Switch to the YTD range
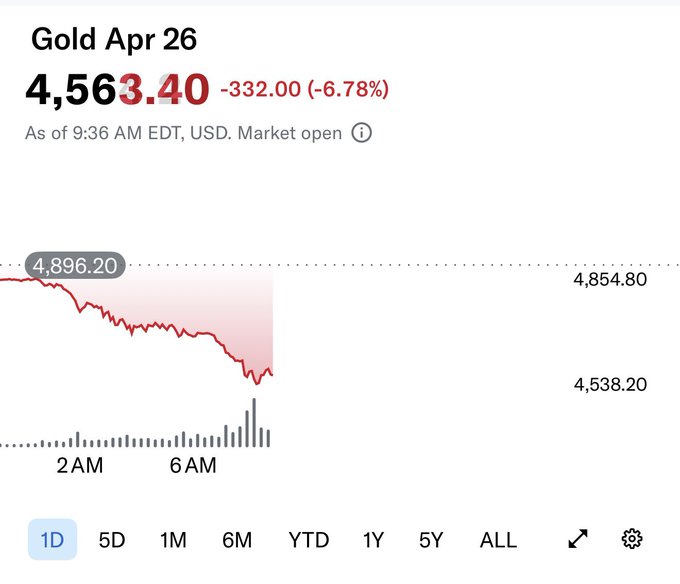The height and width of the screenshot is (584, 680). pyautogui.click(x=308, y=540)
